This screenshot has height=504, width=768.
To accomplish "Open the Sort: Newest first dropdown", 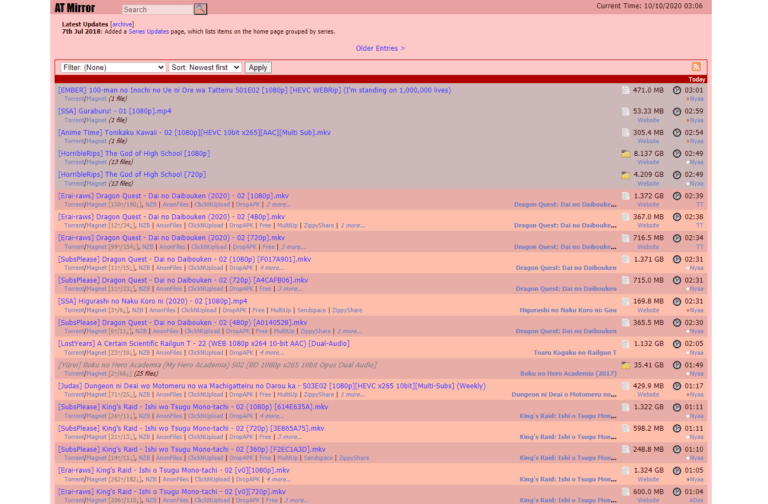I will click(205, 67).
